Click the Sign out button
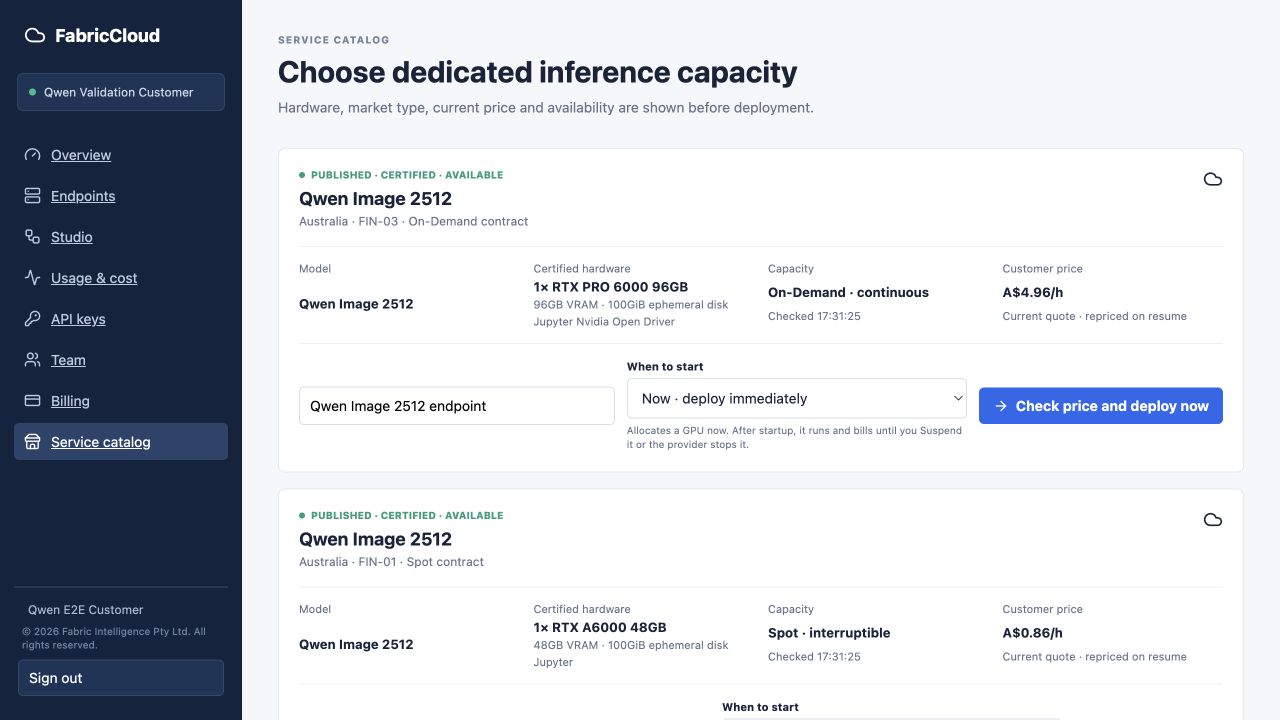The width and height of the screenshot is (1280, 720). 121,678
